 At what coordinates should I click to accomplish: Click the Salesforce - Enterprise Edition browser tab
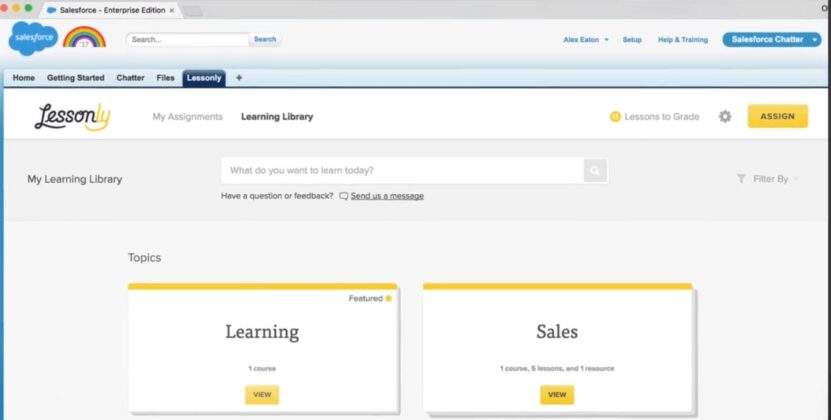(x=112, y=10)
